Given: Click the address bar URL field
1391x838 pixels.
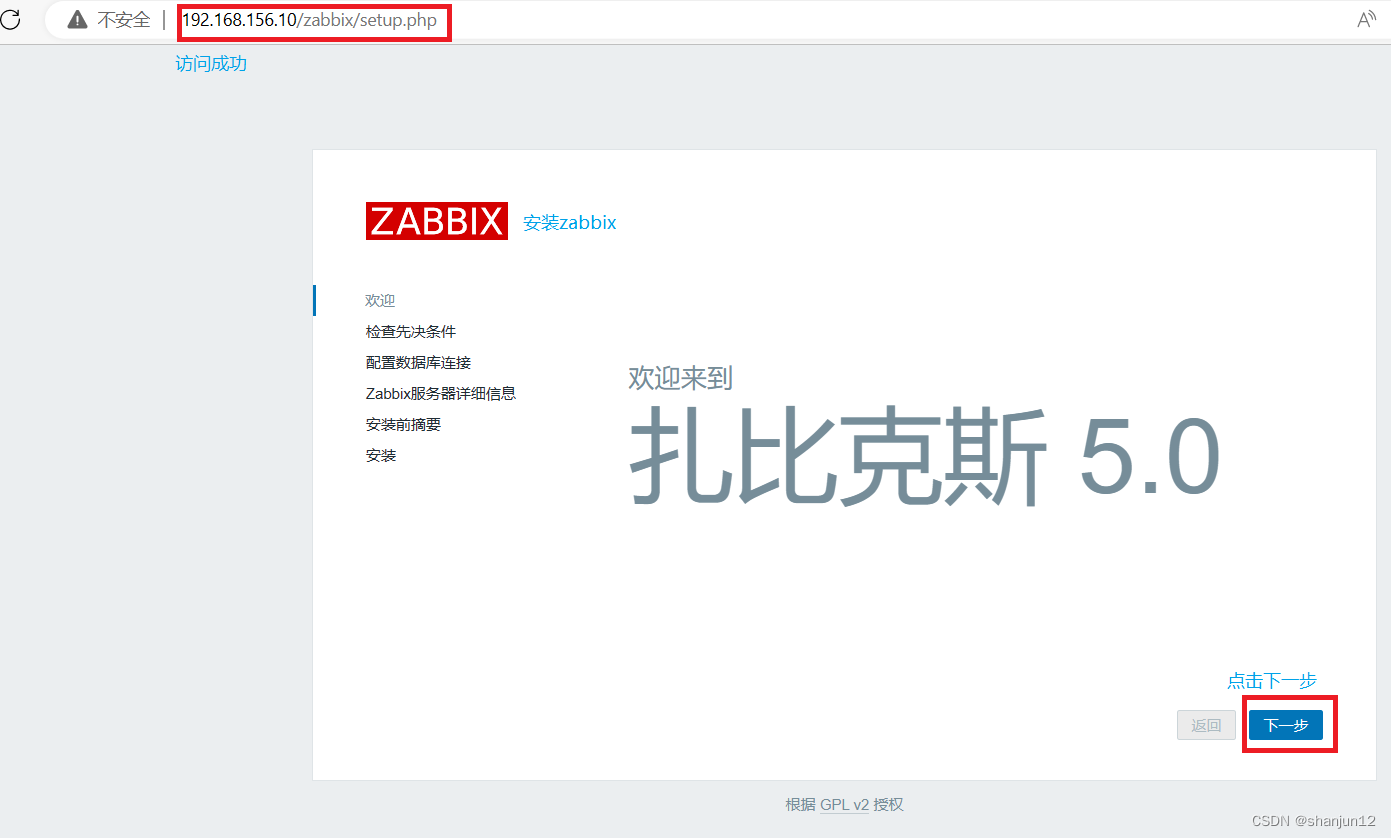Looking at the screenshot, I should click(x=310, y=20).
